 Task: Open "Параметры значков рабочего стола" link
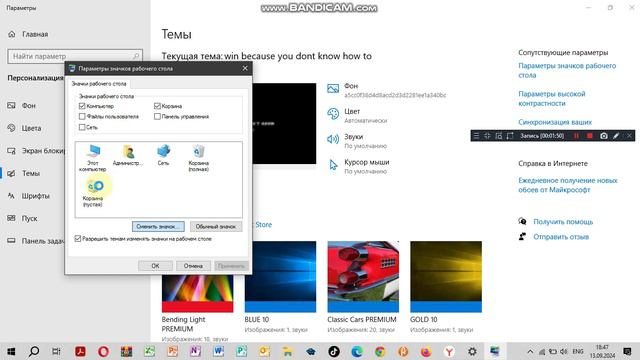pos(567,70)
